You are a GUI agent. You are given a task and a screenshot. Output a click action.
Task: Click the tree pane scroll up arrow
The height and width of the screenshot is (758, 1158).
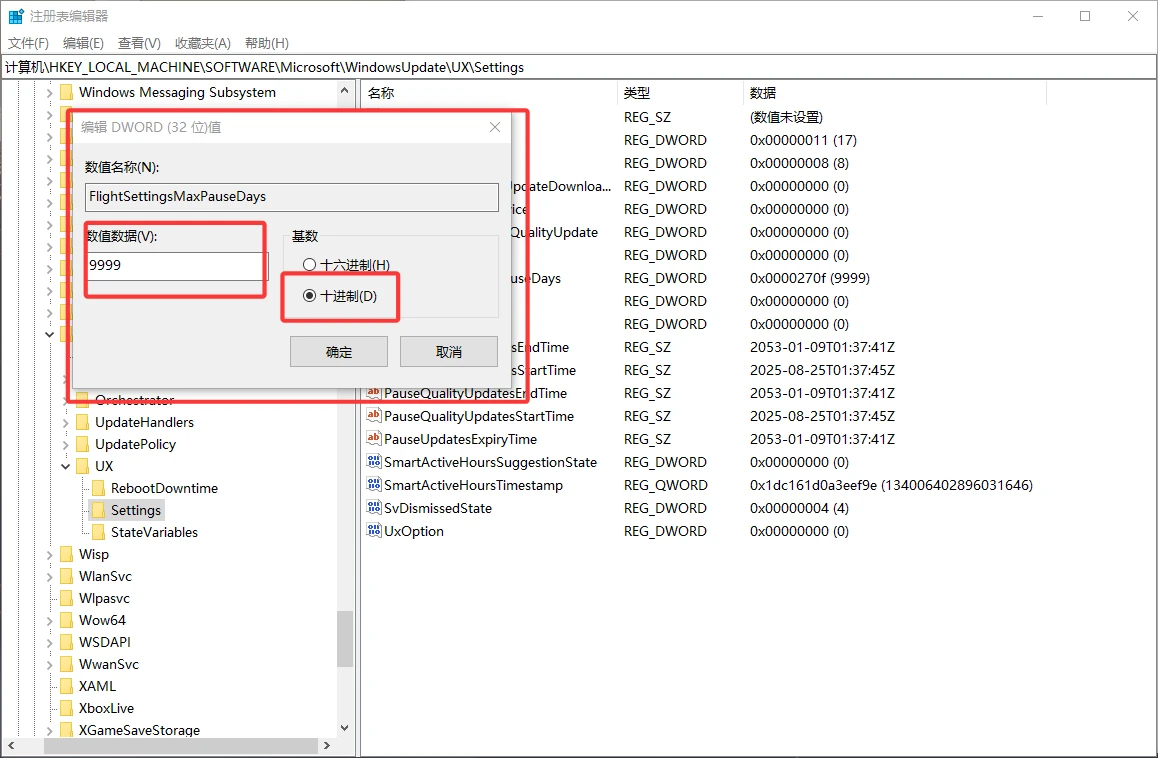(x=345, y=90)
